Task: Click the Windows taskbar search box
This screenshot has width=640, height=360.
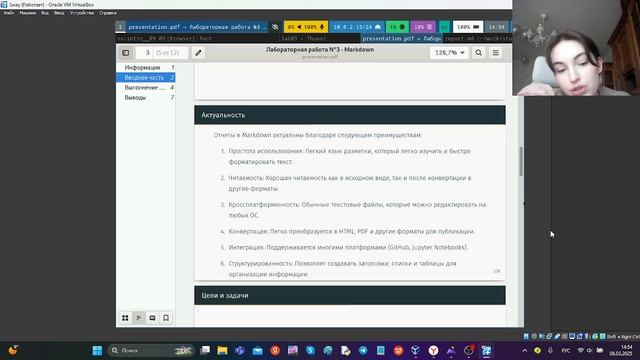Action: 151,351
